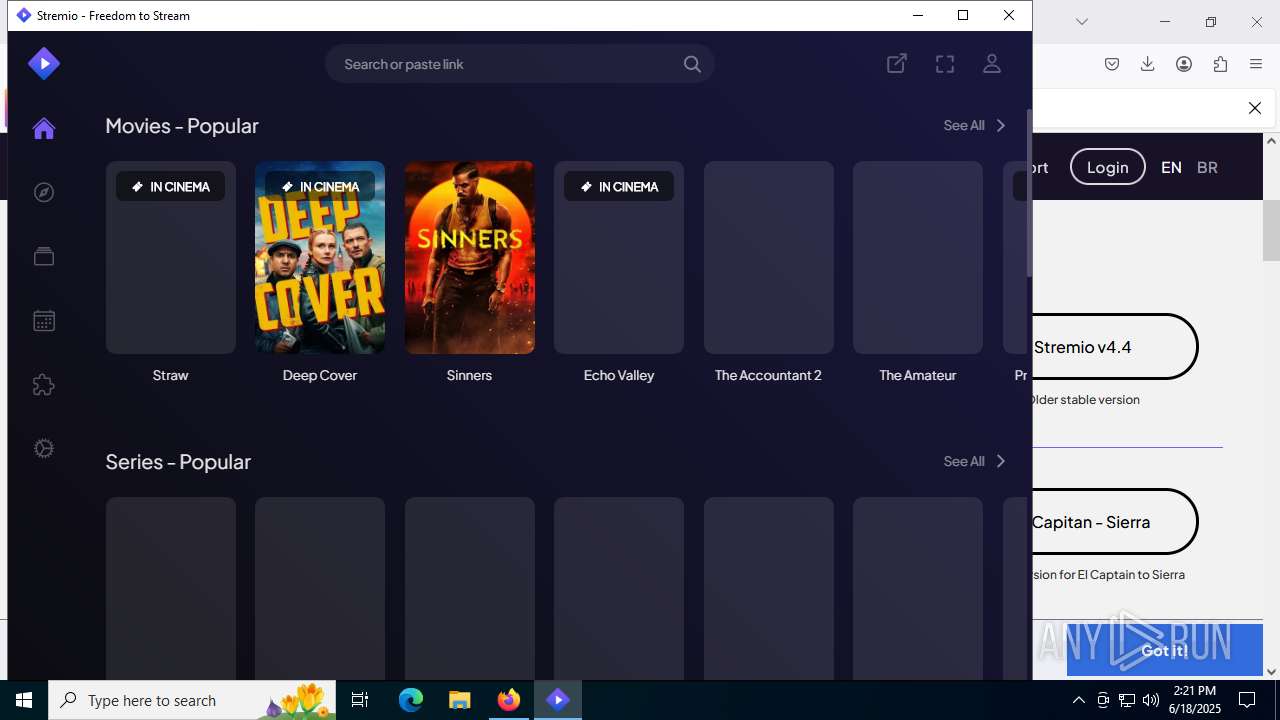Image resolution: width=1280 pixels, height=720 pixels.
Task: Click the Search or paste link field
Action: click(519, 64)
